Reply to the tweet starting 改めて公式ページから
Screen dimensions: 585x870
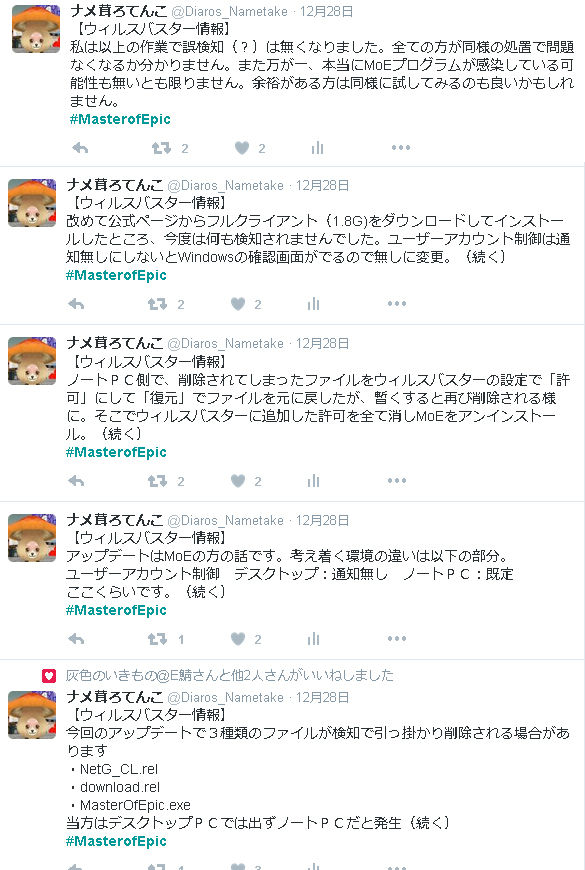(x=76, y=304)
